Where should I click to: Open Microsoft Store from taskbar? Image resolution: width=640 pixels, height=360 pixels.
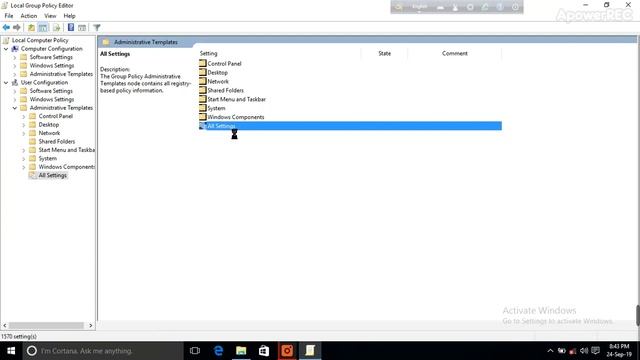(x=264, y=351)
